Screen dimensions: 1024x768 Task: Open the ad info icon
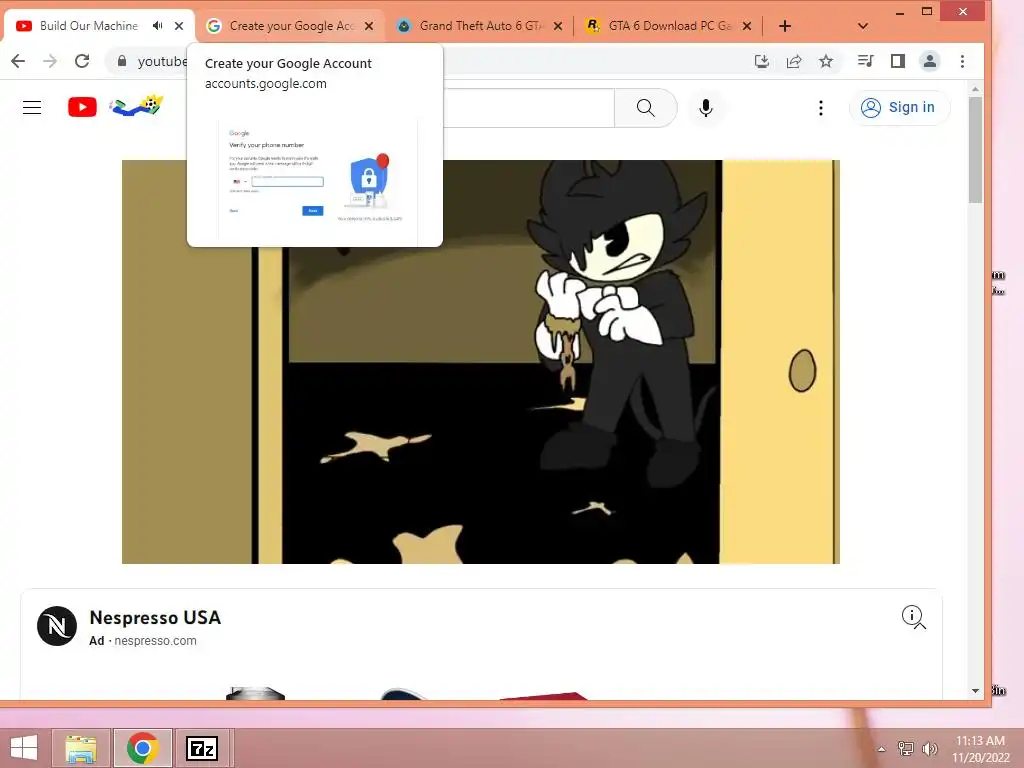point(913,616)
